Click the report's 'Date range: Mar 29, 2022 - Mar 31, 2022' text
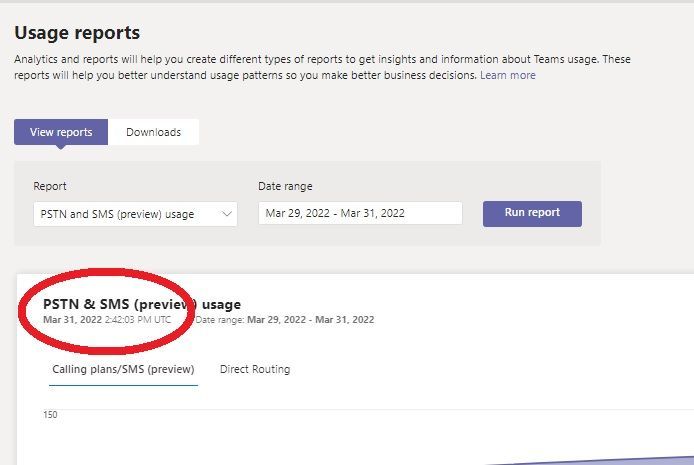 pos(285,319)
